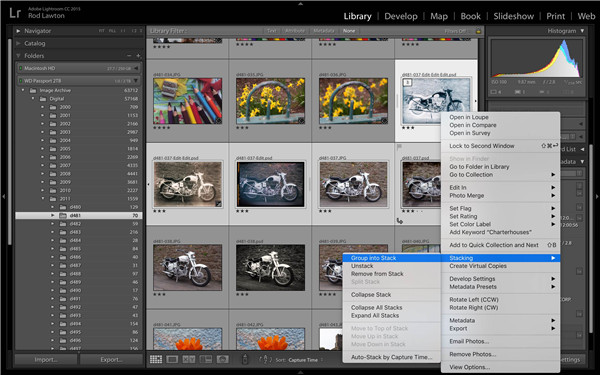The width and height of the screenshot is (600, 375).
Task: Expand the Navigator panel
Action: coord(18,31)
